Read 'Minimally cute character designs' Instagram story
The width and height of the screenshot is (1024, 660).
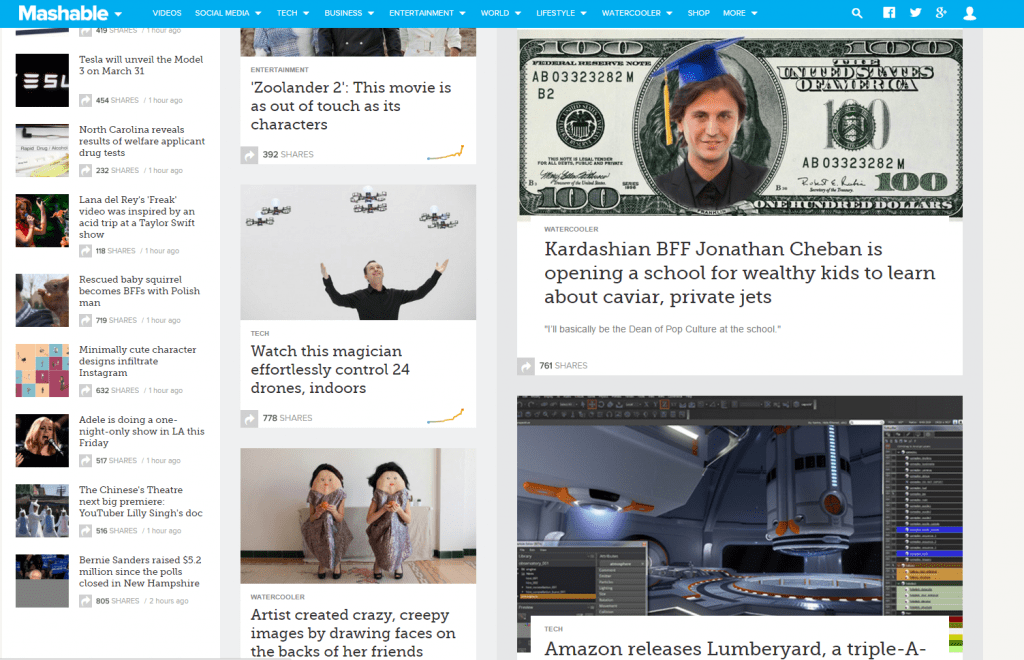[138, 361]
